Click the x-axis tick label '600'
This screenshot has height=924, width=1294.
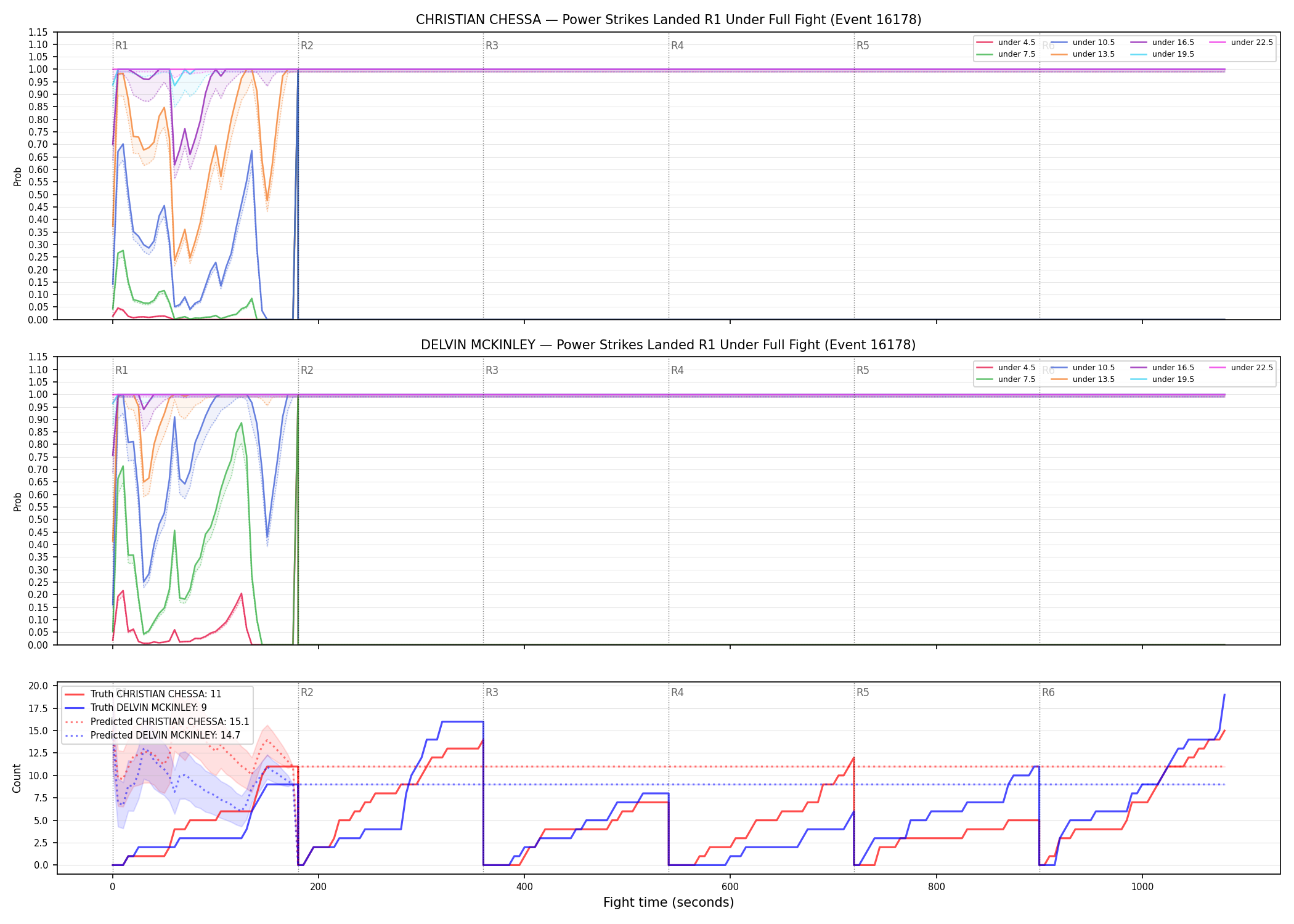pos(730,887)
